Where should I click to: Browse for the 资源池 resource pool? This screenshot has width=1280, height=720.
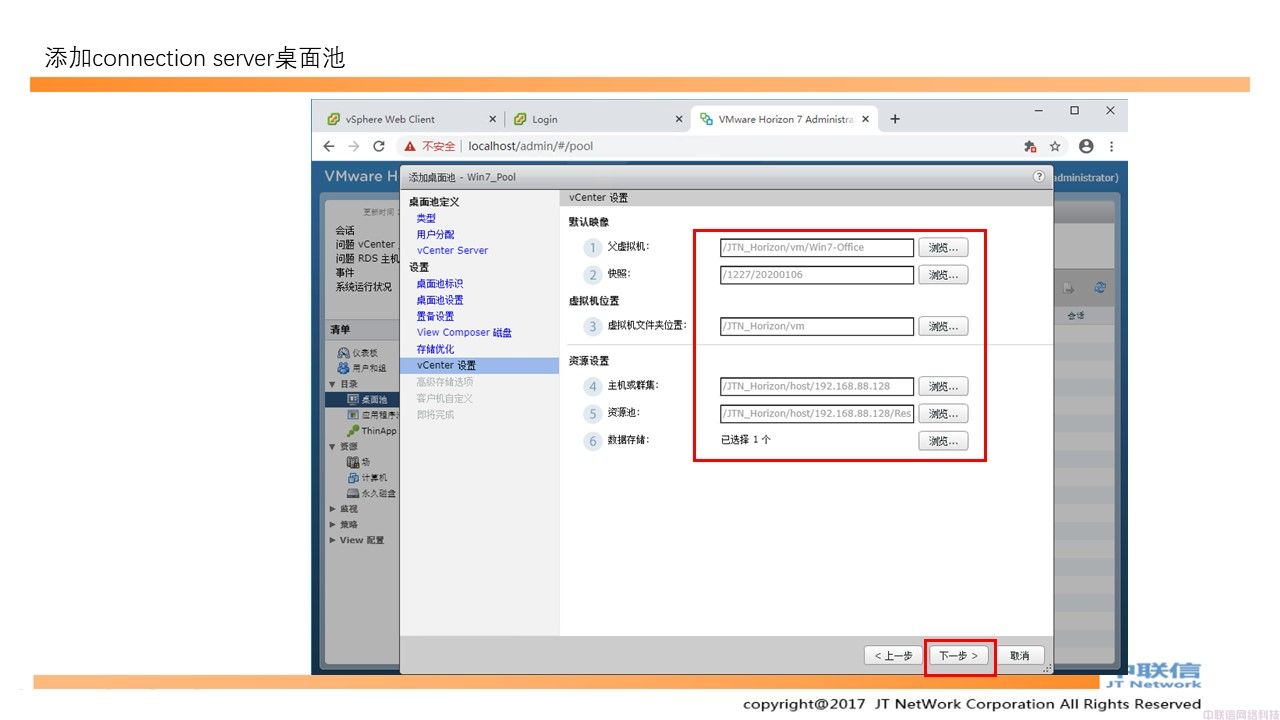(x=943, y=413)
